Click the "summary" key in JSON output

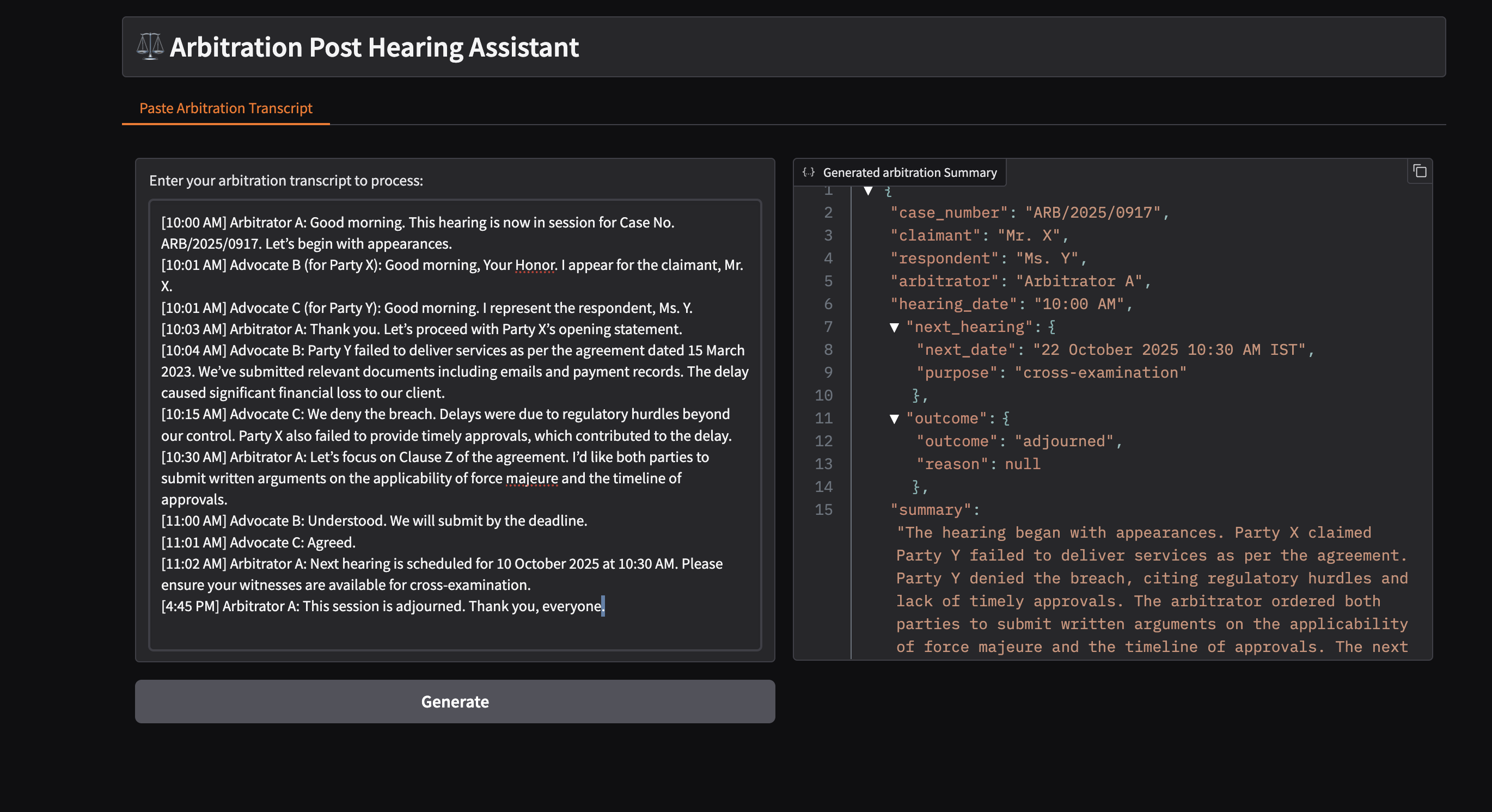930,510
